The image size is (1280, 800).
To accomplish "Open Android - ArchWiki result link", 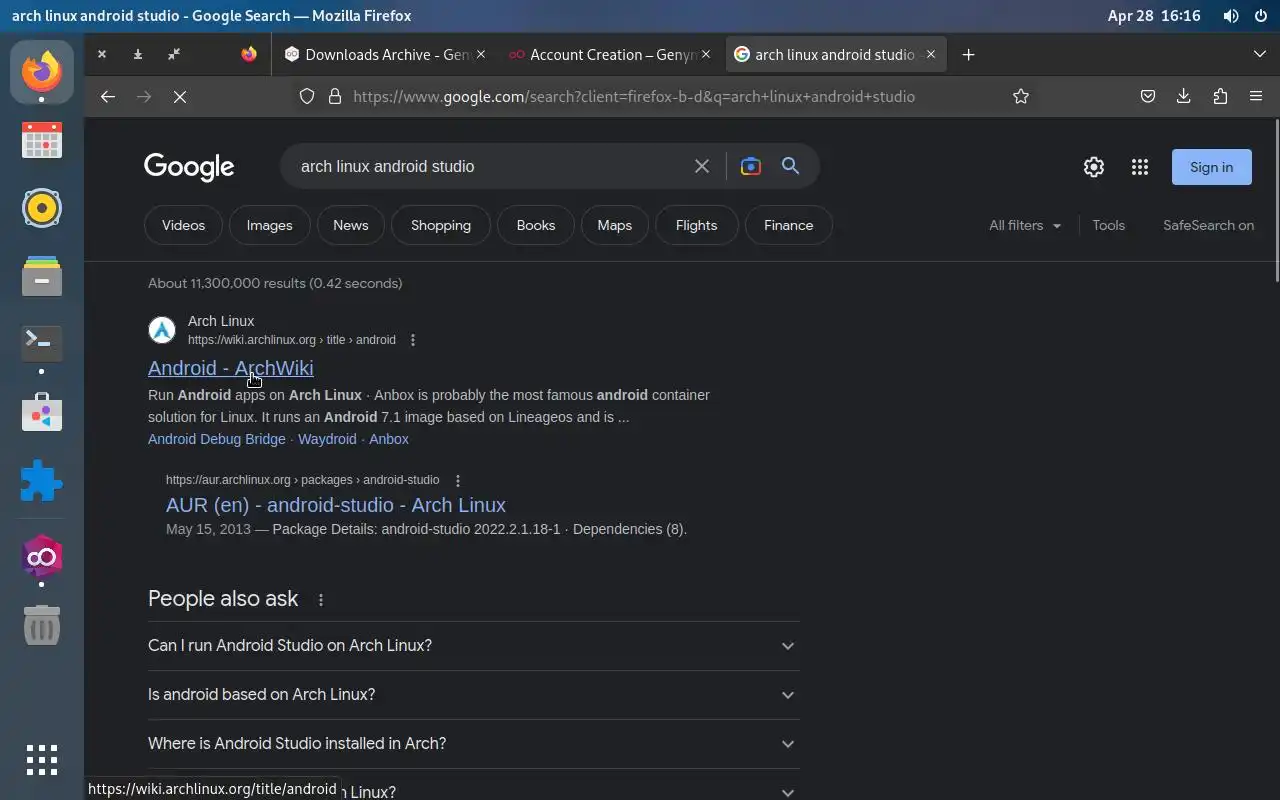I will click(x=231, y=368).
